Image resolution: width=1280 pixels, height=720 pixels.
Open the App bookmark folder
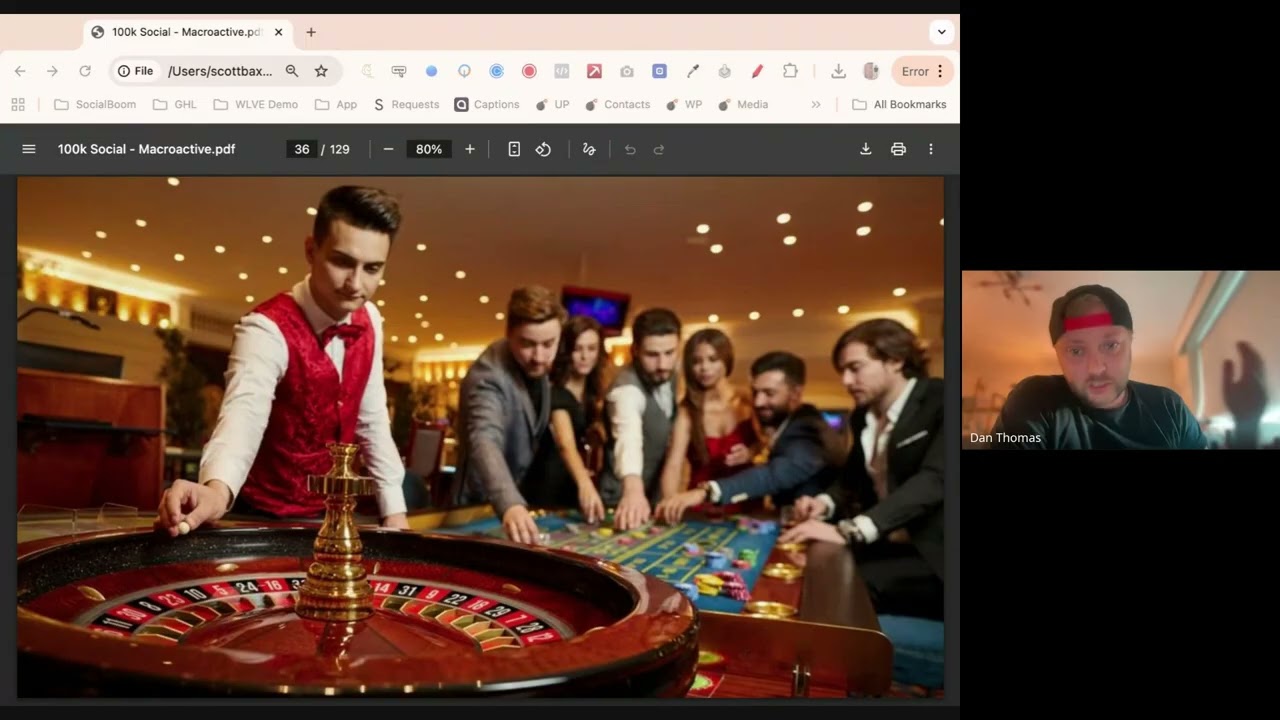335,104
